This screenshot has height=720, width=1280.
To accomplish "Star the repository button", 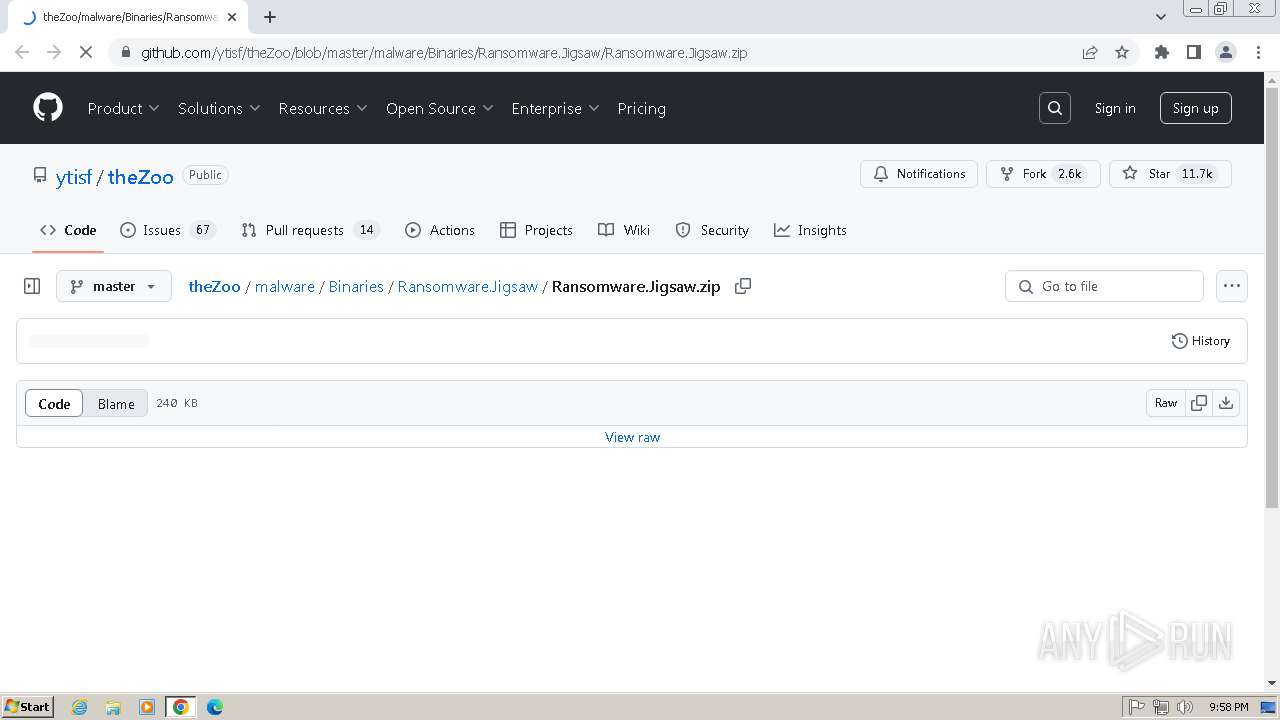I will pyautogui.click(x=1170, y=174).
